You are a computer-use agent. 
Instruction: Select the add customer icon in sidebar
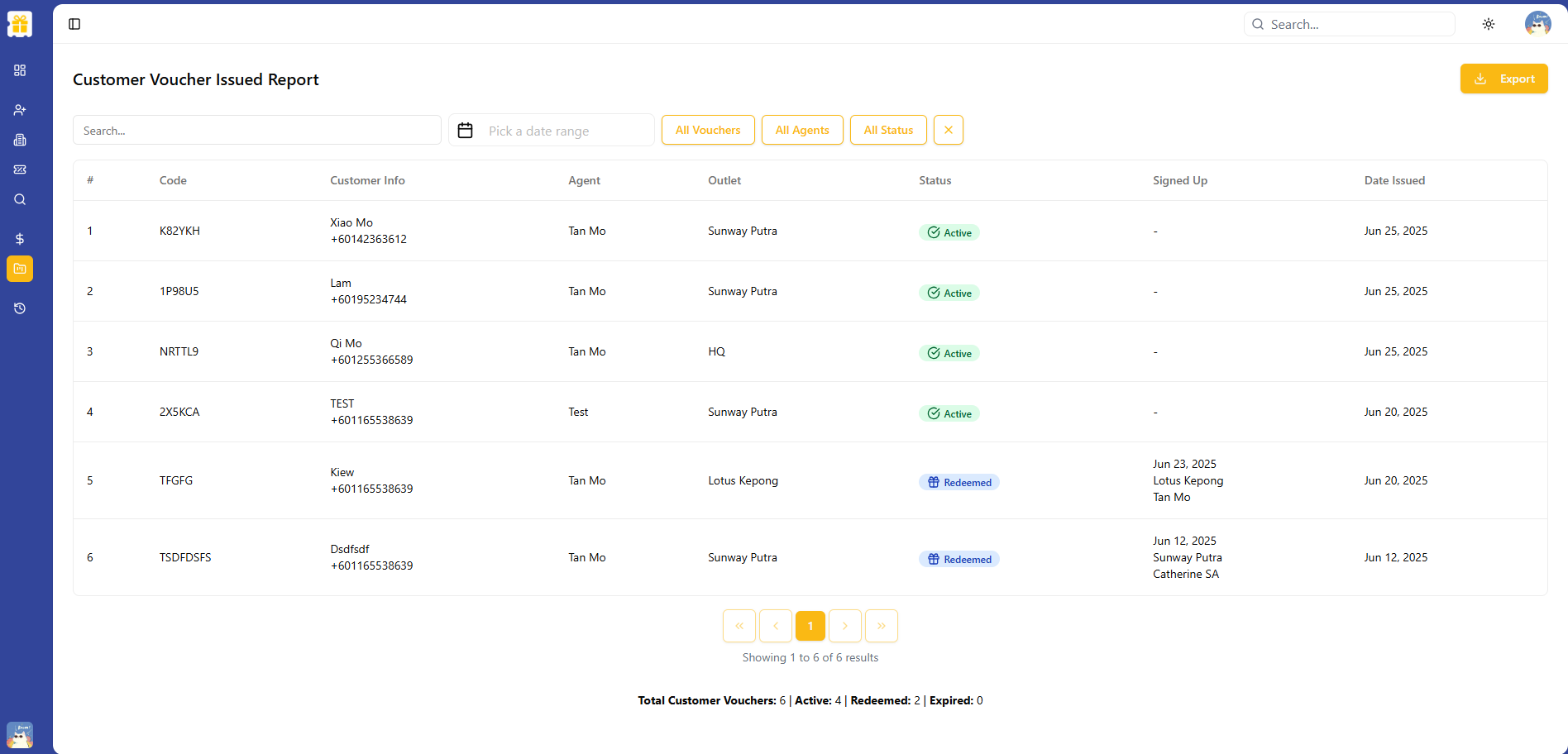coord(20,110)
